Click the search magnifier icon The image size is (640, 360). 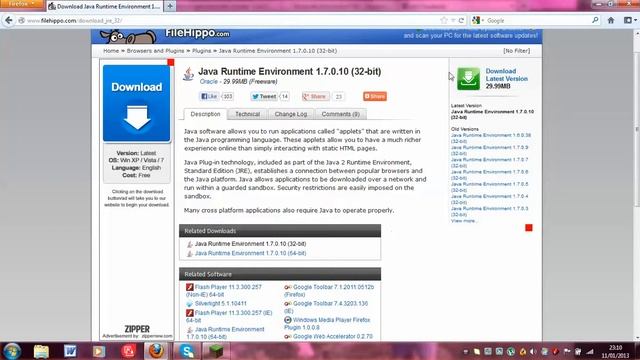click(x=595, y=20)
